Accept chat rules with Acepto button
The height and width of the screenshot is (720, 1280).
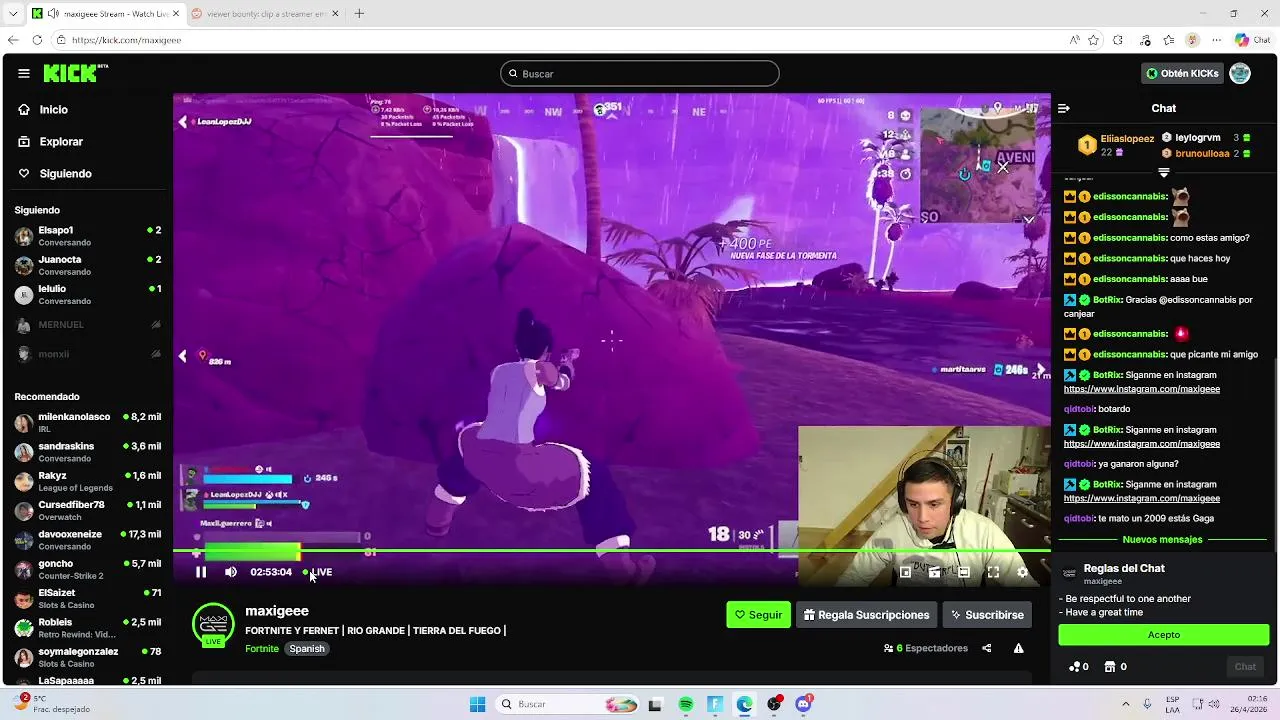click(x=1164, y=635)
